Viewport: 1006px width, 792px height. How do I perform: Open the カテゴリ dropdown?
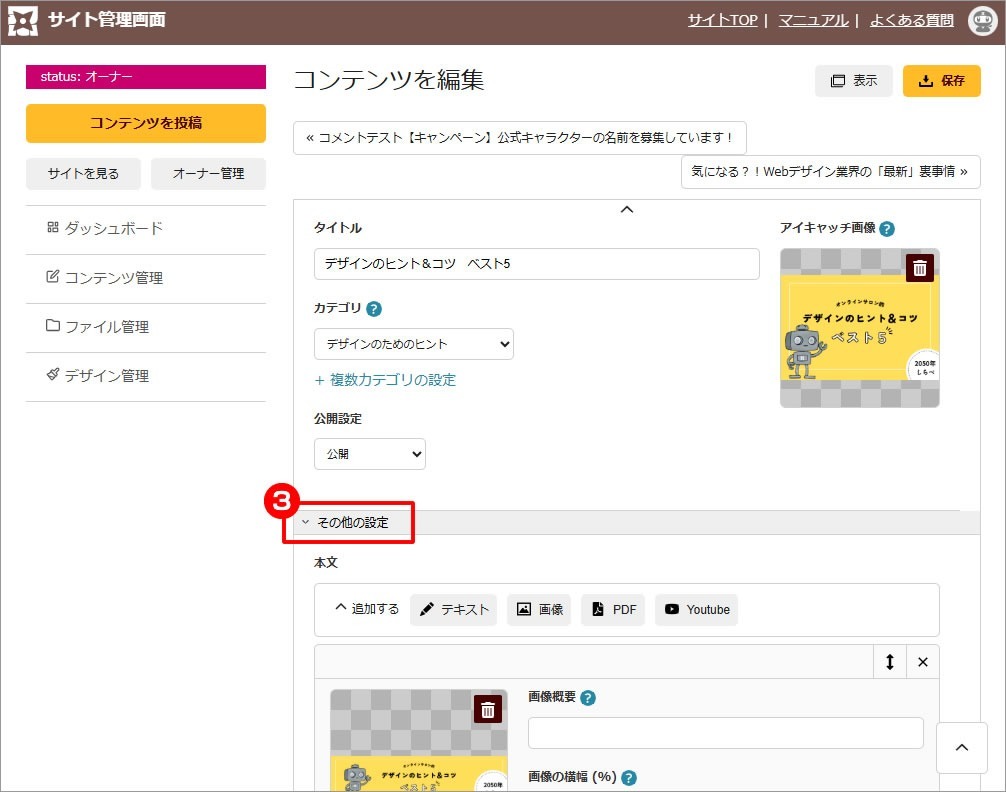pos(413,344)
